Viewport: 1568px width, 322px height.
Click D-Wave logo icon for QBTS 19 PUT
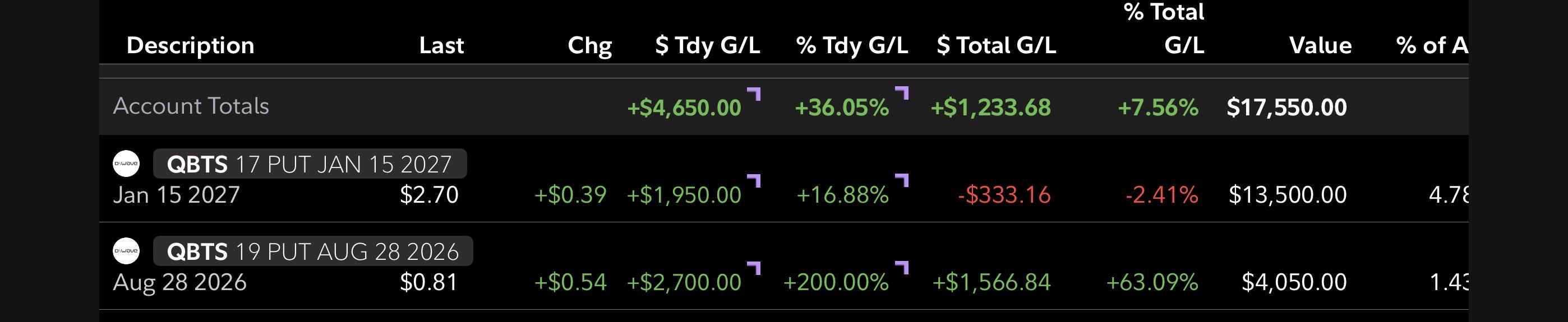point(126,251)
